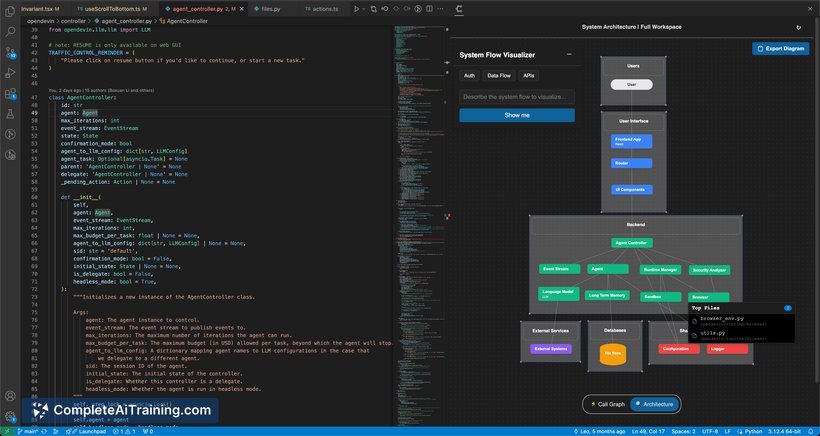
Task: Close the agent_controller.py tab
Action: coord(241,9)
